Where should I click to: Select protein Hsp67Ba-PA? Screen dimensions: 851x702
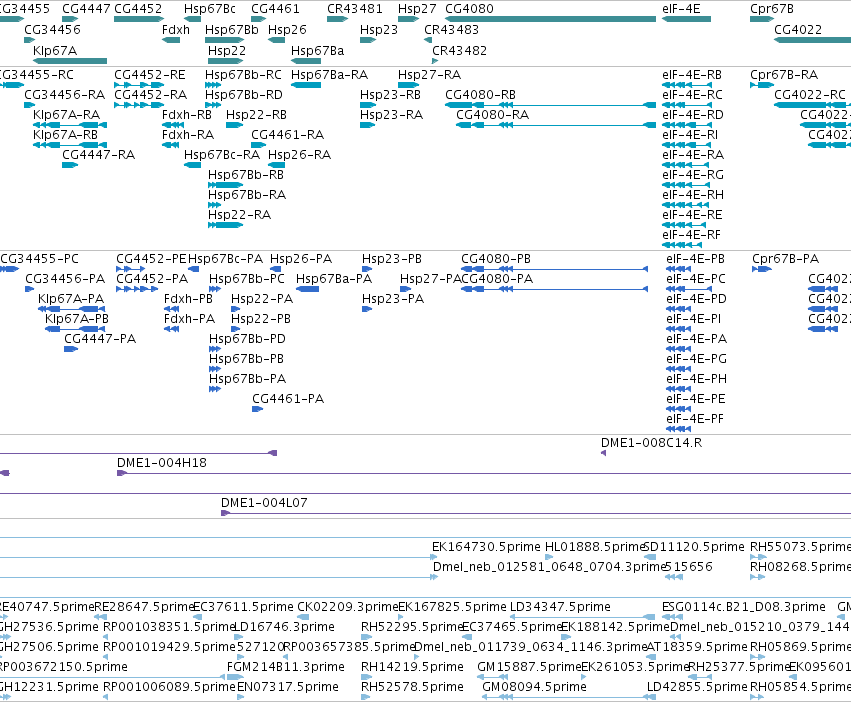click(x=333, y=279)
